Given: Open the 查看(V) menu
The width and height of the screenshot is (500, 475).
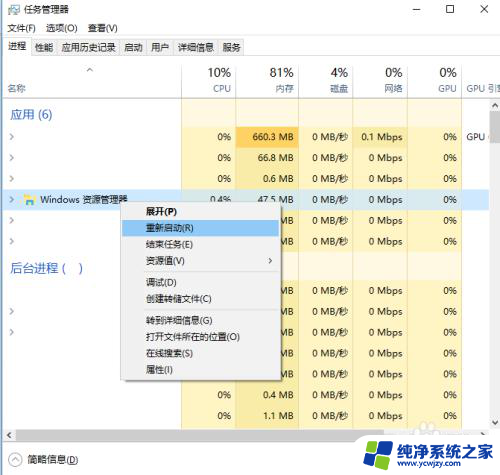Looking at the screenshot, I should coord(103,28).
